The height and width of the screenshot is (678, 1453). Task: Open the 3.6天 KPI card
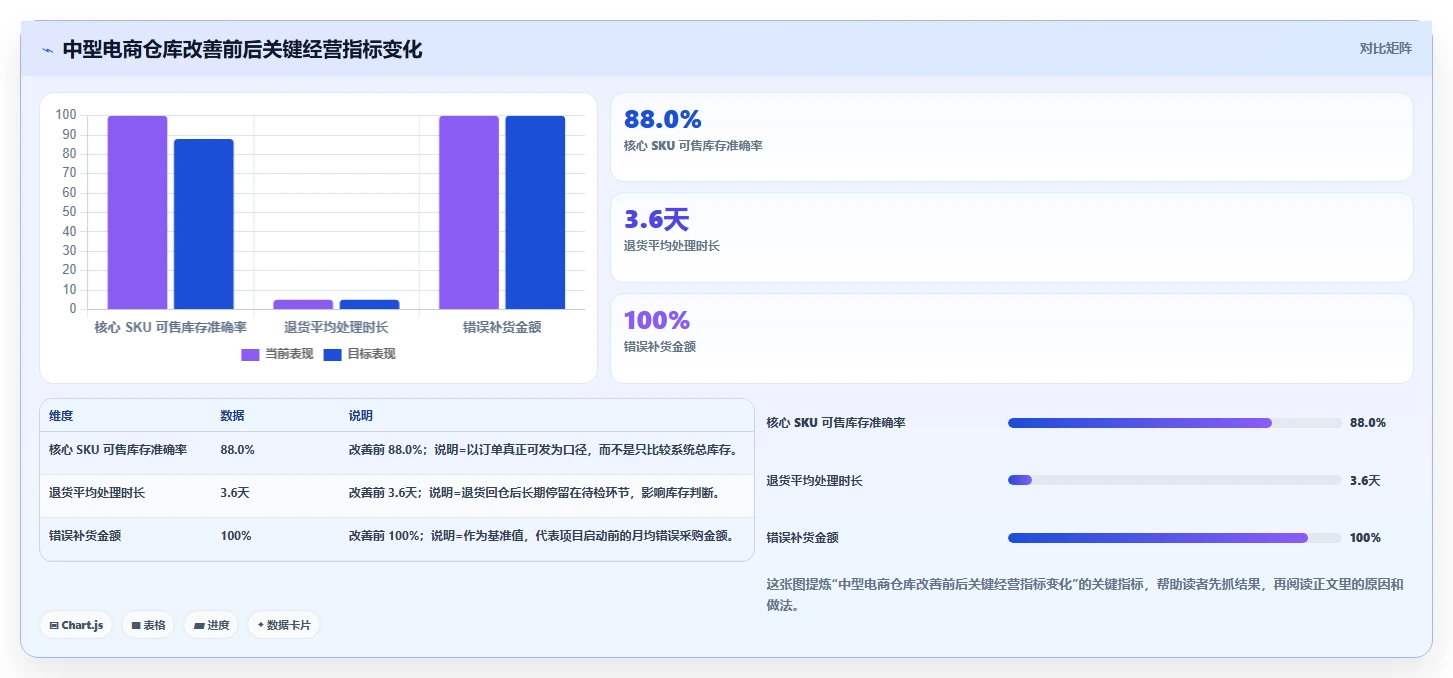(1011, 237)
